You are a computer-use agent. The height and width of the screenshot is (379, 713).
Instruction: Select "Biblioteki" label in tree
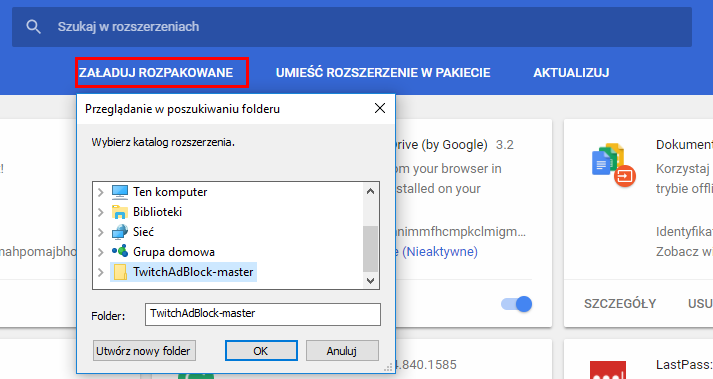(x=157, y=212)
